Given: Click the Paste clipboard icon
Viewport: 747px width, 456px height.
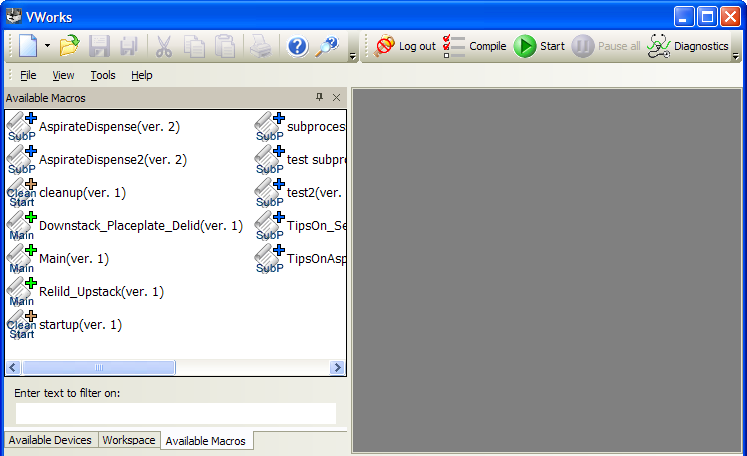Looking at the screenshot, I should 225,46.
